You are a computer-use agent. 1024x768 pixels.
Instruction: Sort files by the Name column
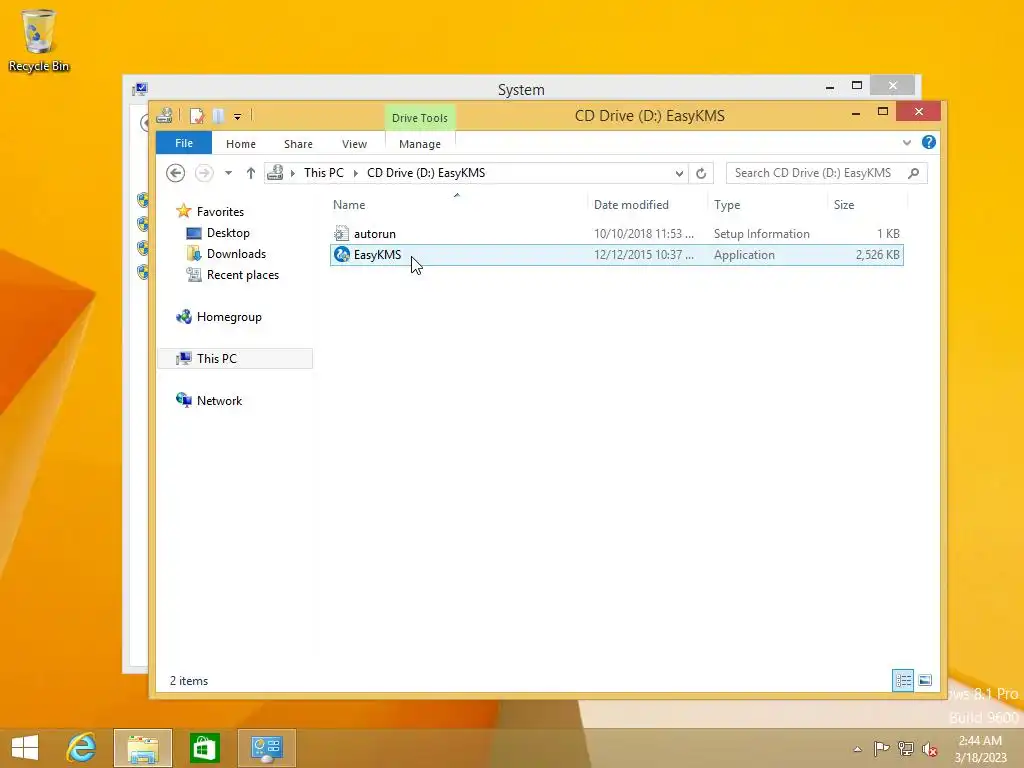[x=349, y=204]
